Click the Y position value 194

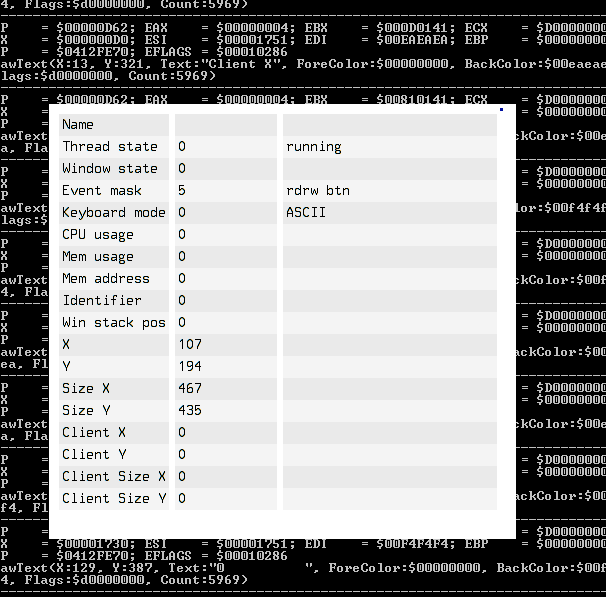point(190,367)
